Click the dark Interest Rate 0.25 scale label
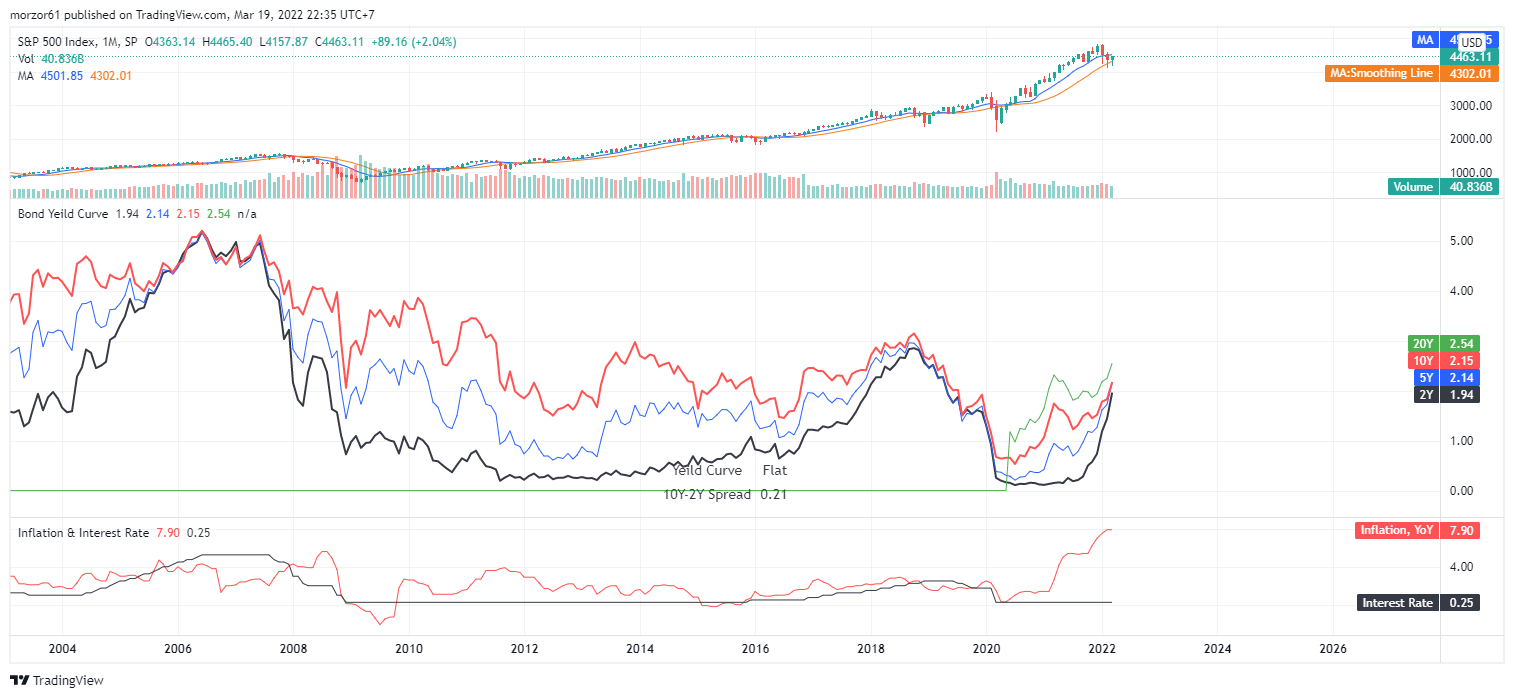Screen dimensions: 1514x698 pos(1418,603)
